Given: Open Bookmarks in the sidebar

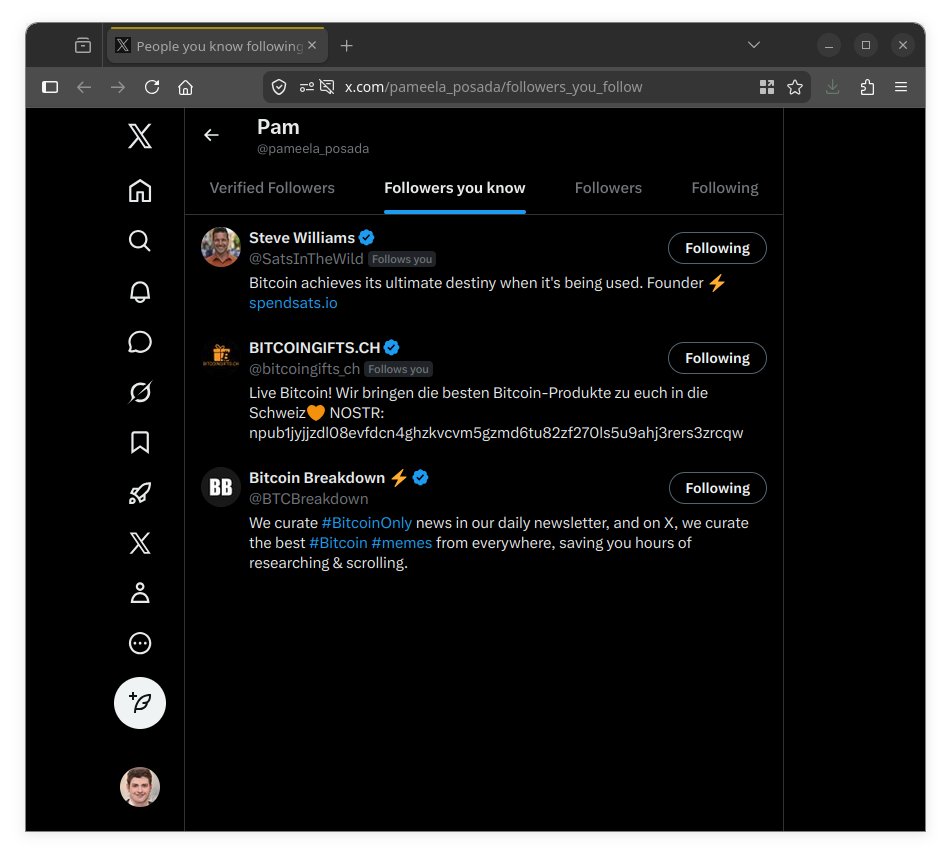Looking at the screenshot, I should (139, 442).
